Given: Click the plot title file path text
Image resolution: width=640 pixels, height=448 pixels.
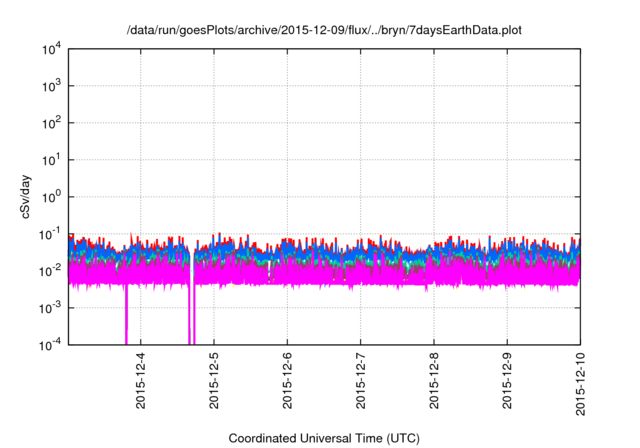Looking at the screenshot, I should (324, 31).
